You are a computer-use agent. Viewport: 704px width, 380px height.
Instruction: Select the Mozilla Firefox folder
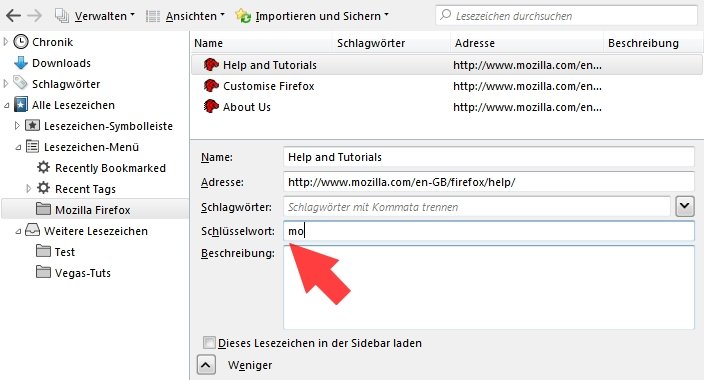(x=92, y=210)
